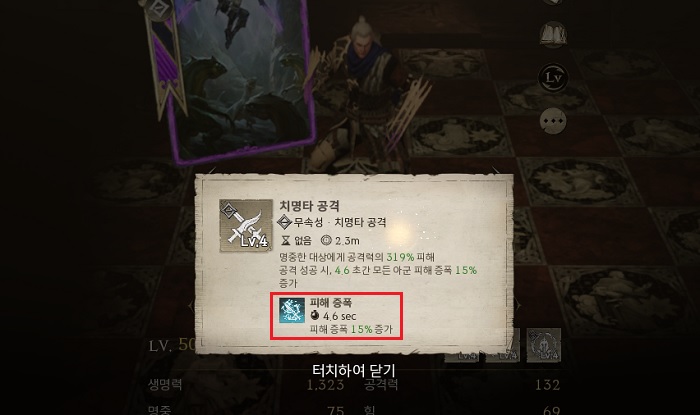
Task: Open the three-dots more options icon
Action: coord(553,121)
